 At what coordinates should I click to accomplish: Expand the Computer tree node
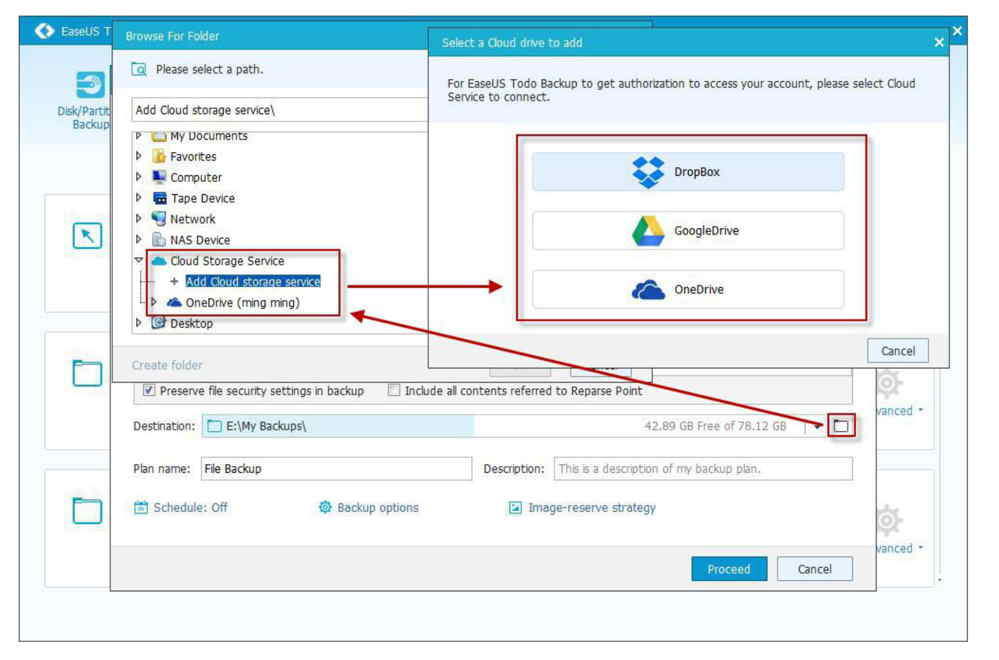coord(138,177)
